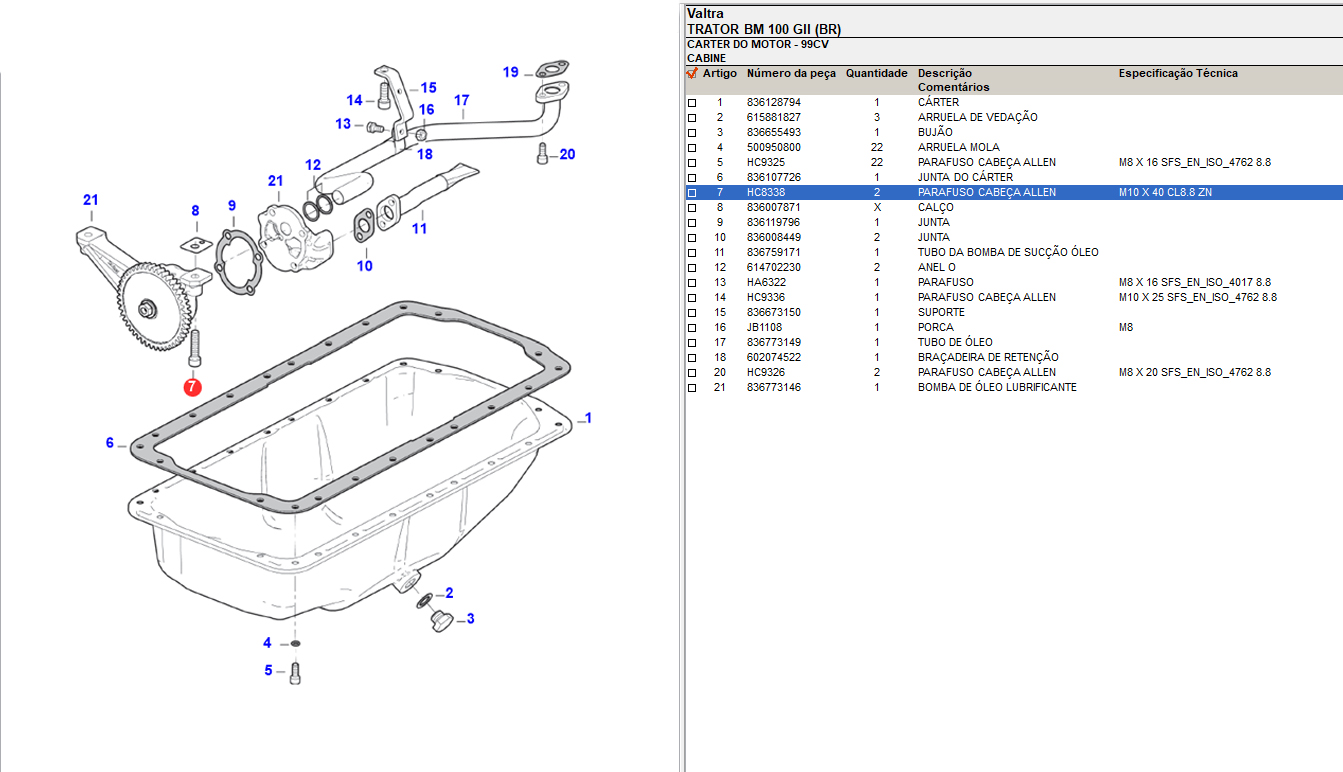The width and height of the screenshot is (1343, 772).
Task: Click part number 836759171 in the list
Action: point(773,253)
